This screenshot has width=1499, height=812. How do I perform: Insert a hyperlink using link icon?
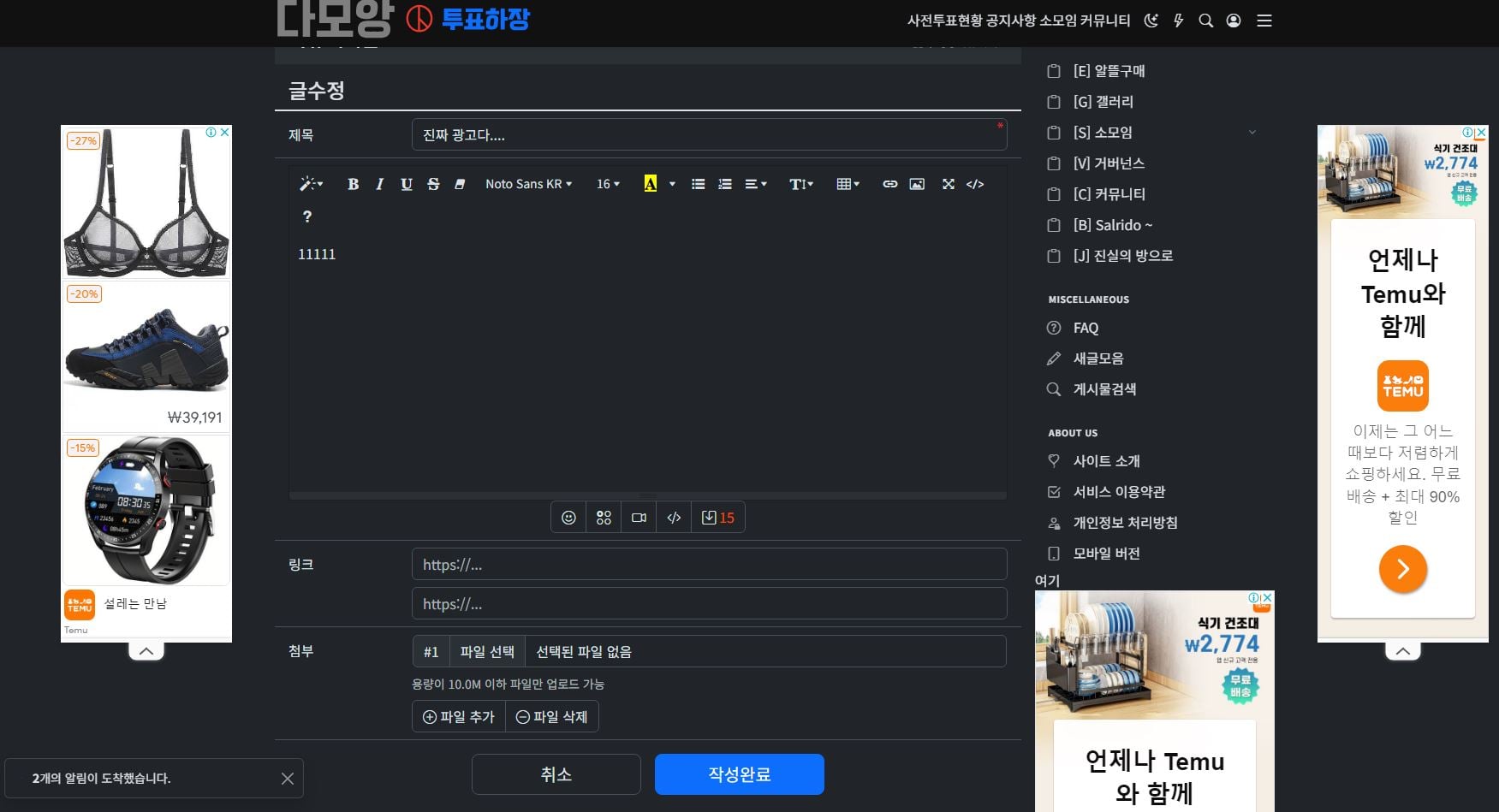pos(890,184)
